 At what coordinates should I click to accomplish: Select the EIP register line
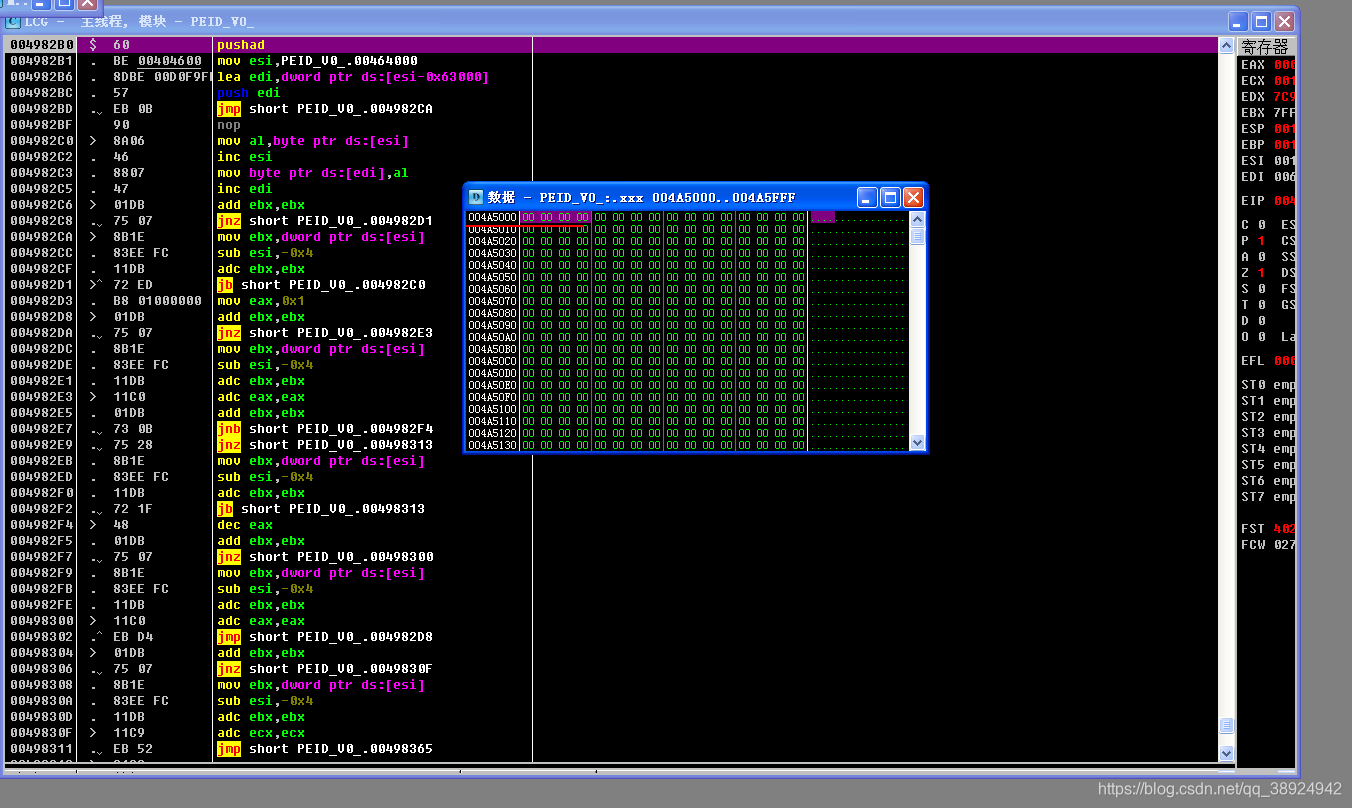(1268, 201)
